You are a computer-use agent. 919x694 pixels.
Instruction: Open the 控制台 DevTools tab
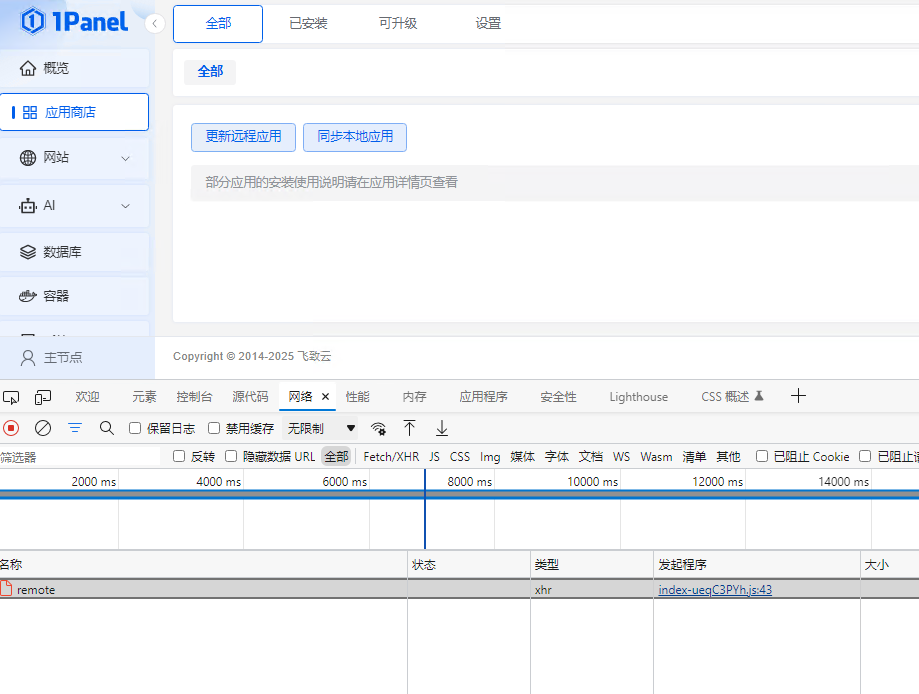[x=194, y=397]
